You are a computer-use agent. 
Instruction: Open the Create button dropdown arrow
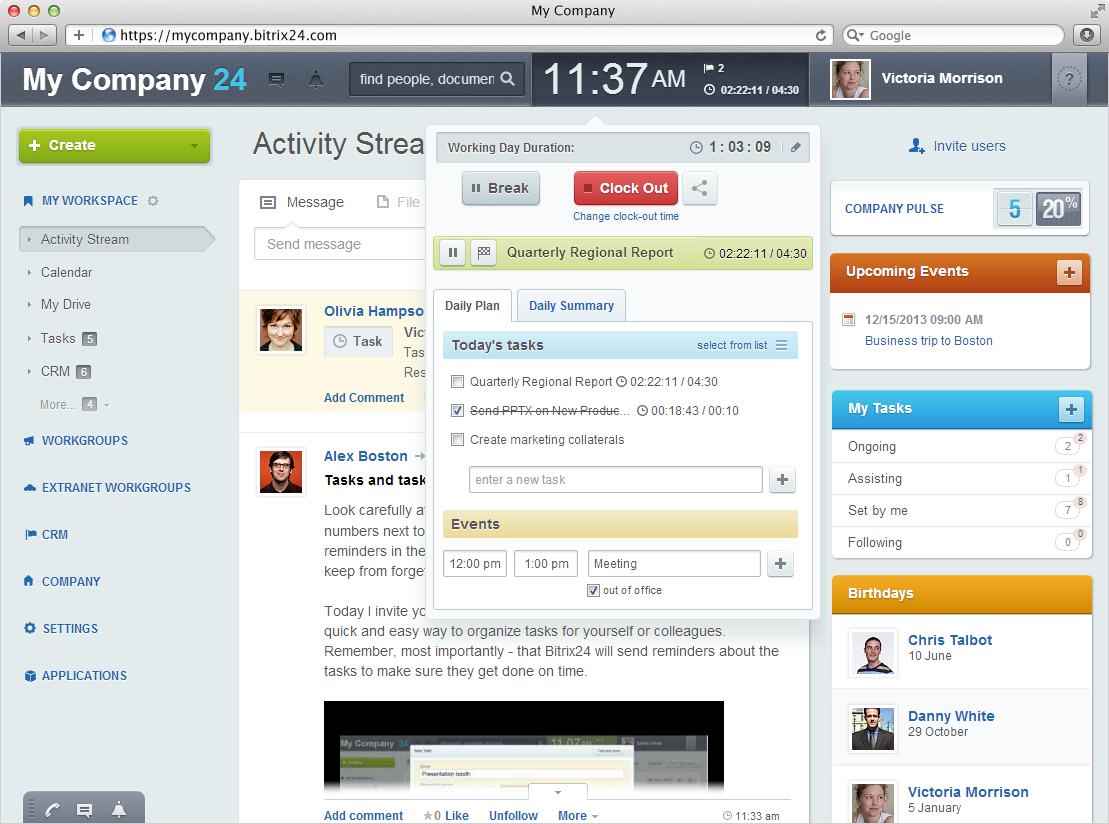[x=194, y=146]
